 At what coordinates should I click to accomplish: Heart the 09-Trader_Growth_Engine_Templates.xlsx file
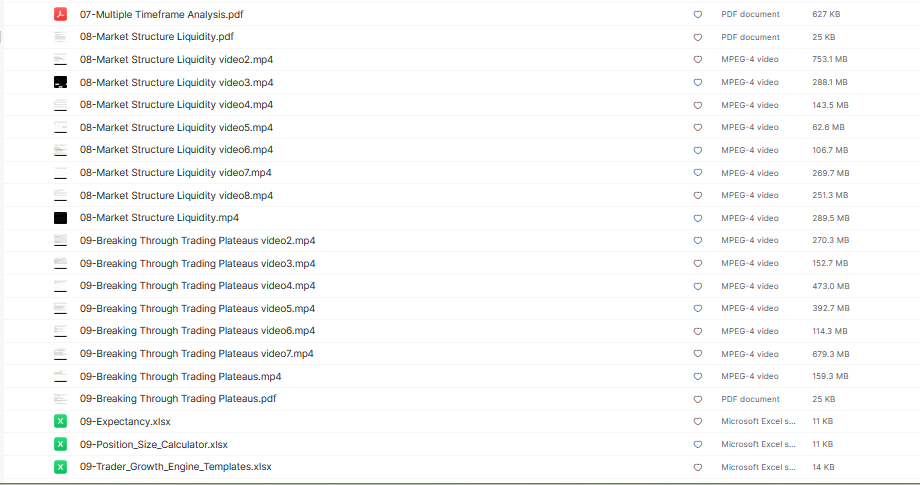tap(698, 467)
